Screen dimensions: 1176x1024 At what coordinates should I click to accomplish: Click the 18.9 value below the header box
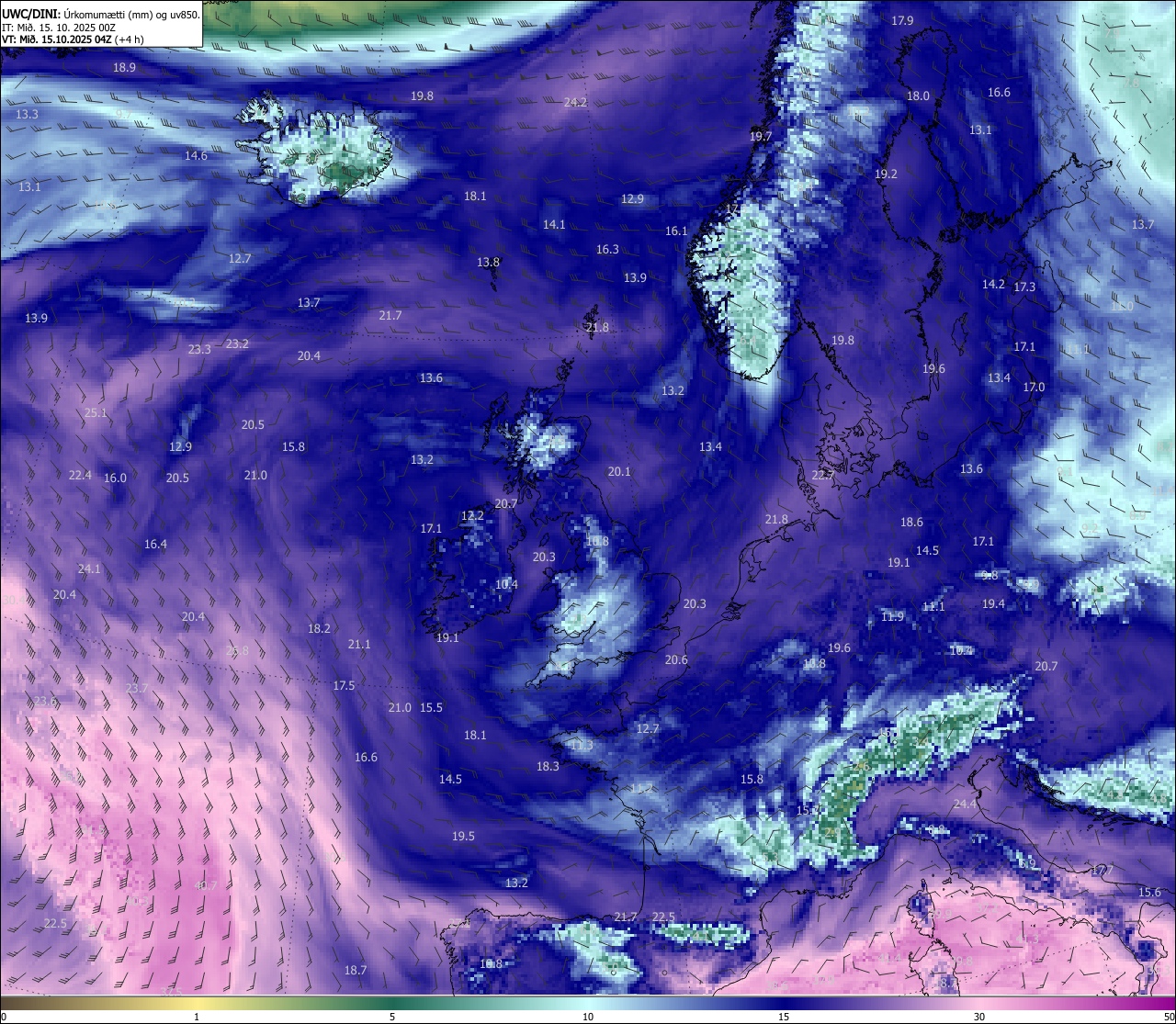[124, 67]
